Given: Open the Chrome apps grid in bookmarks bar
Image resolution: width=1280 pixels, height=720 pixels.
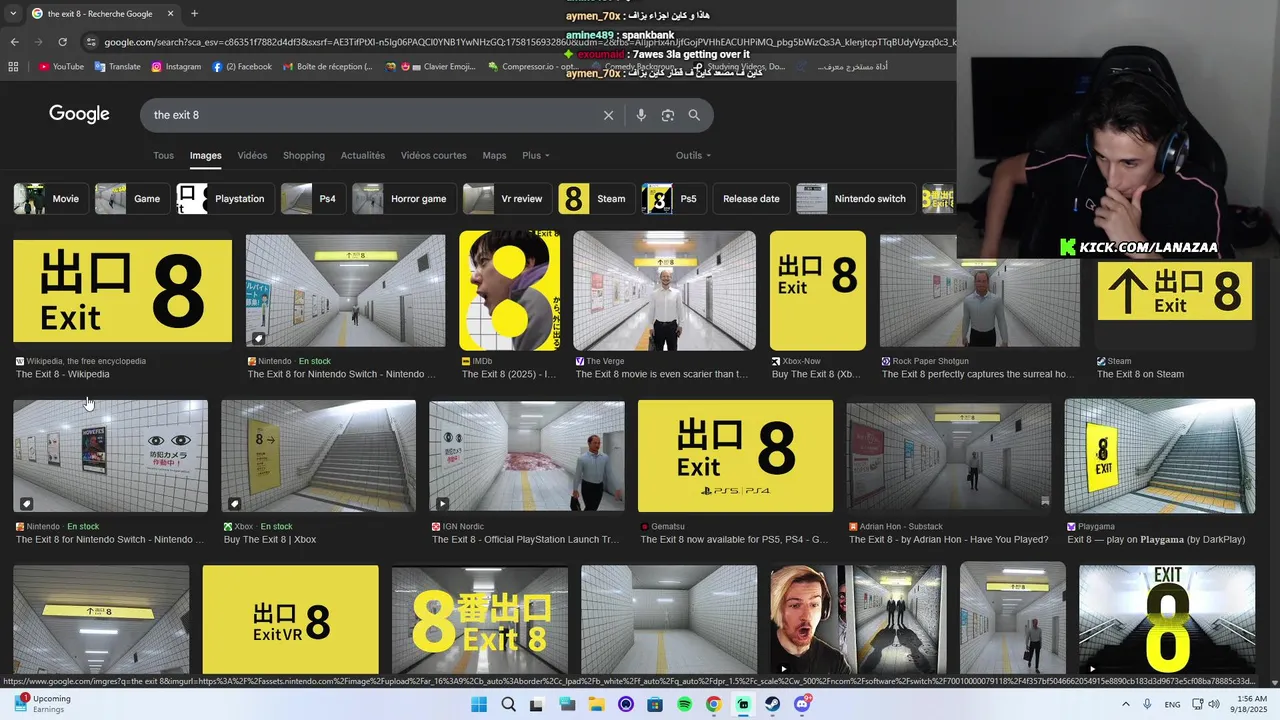Looking at the screenshot, I should point(13,67).
